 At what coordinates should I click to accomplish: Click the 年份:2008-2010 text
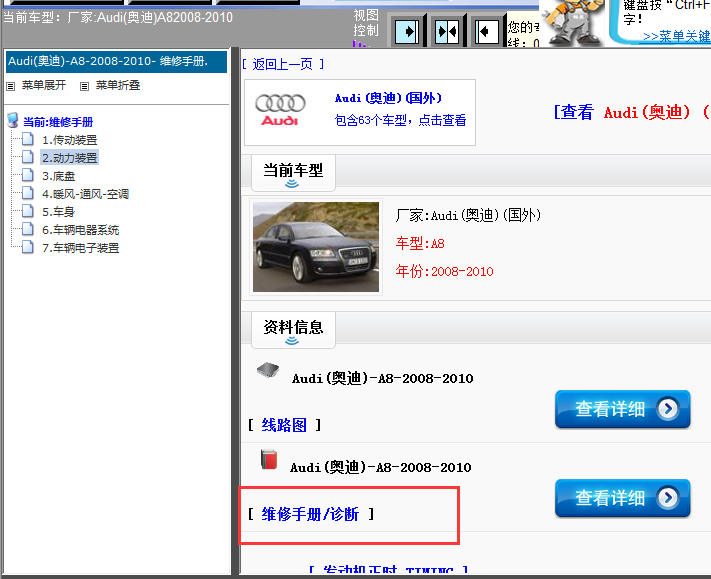point(444,271)
